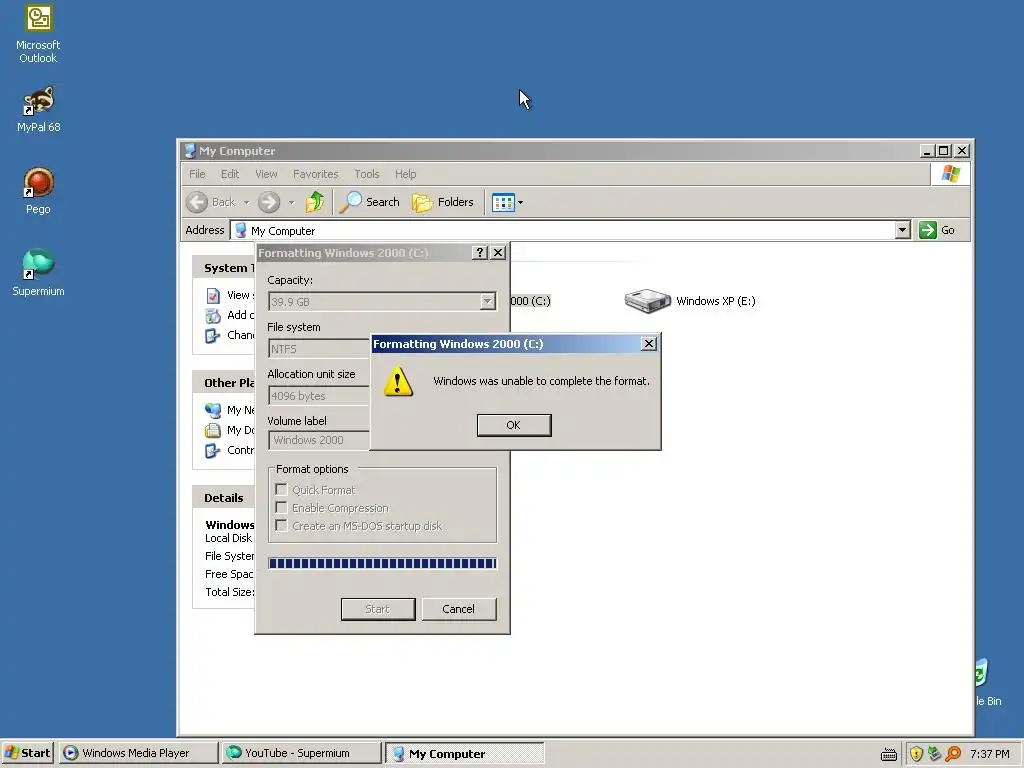Open Control Panel link icon
This screenshot has height=768, width=1024.
point(213,451)
